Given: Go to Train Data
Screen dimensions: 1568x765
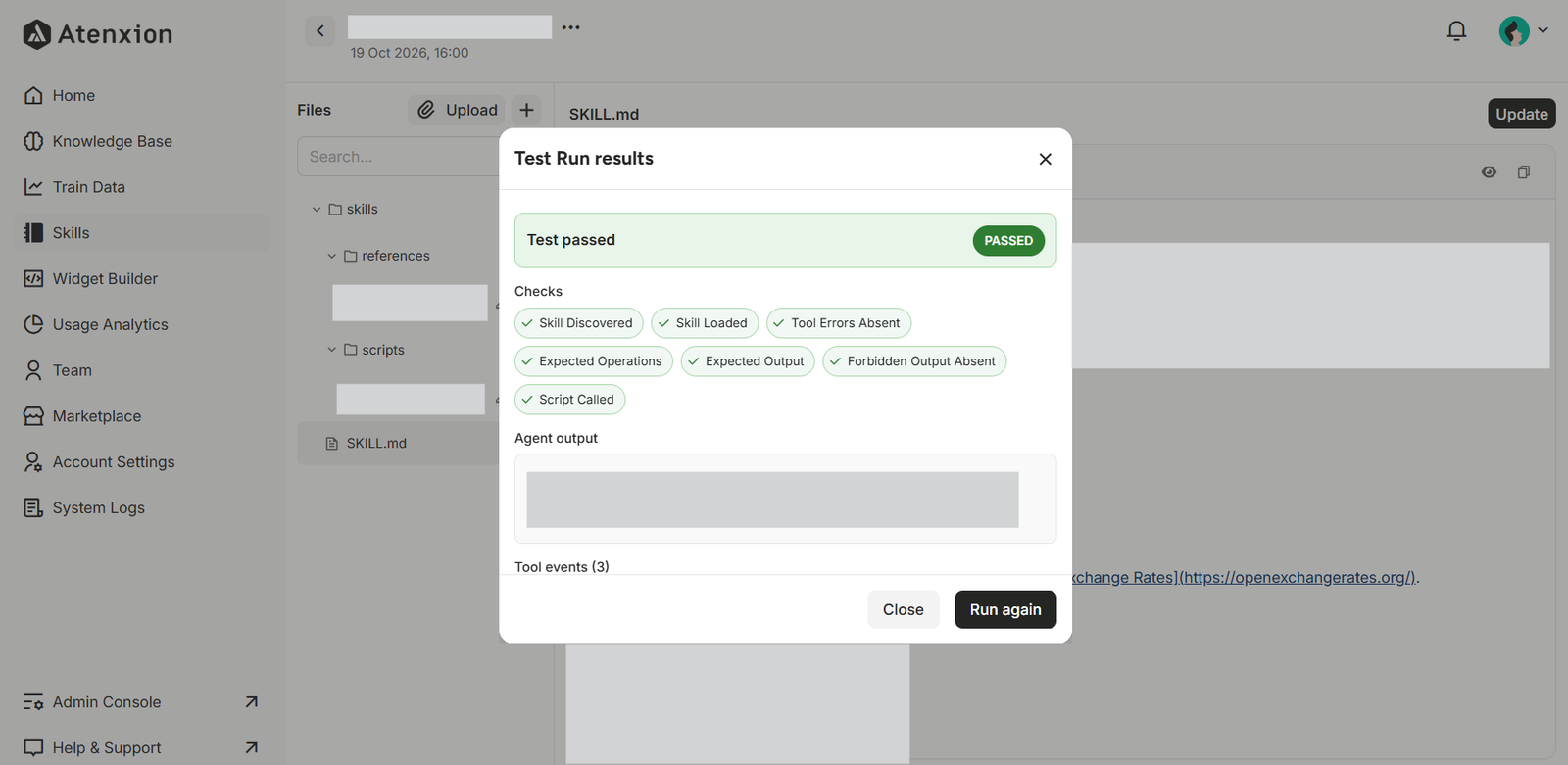Looking at the screenshot, I should pyautogui.click(x=88, y=187).
